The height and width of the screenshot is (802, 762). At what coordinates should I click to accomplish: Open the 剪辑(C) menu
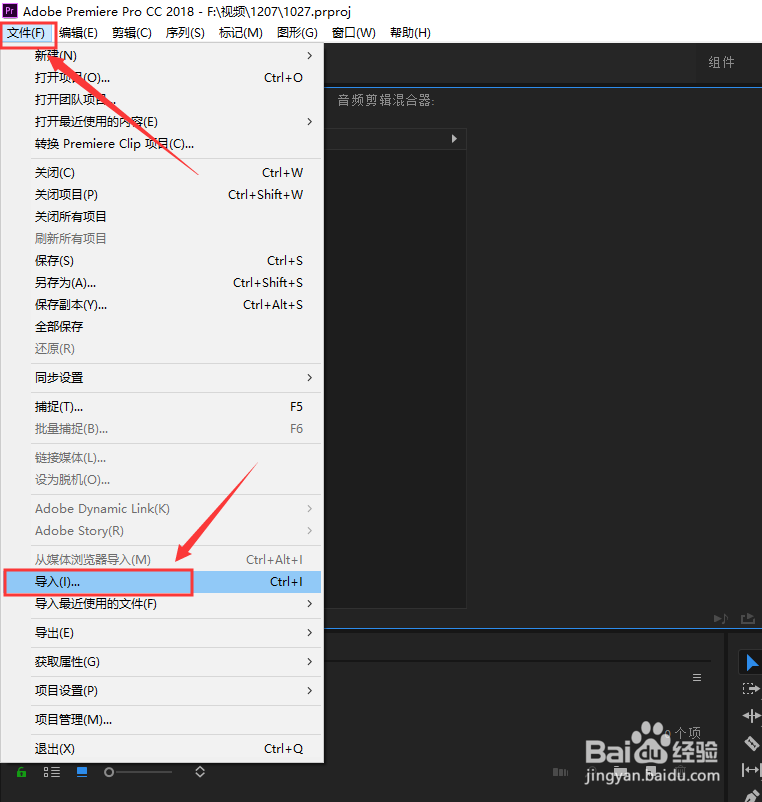click(x=132, y=33)
